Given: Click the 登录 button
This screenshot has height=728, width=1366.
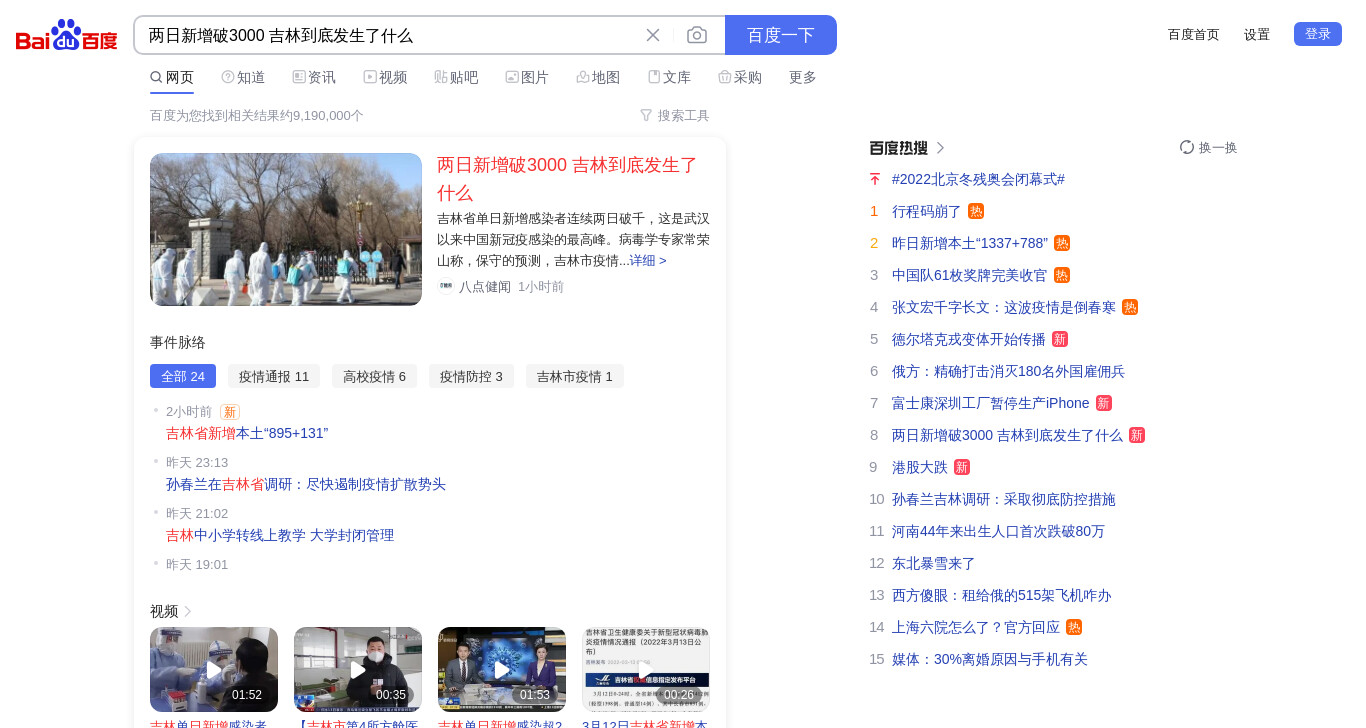Looking at the screenshot, I should [1318, 34].
